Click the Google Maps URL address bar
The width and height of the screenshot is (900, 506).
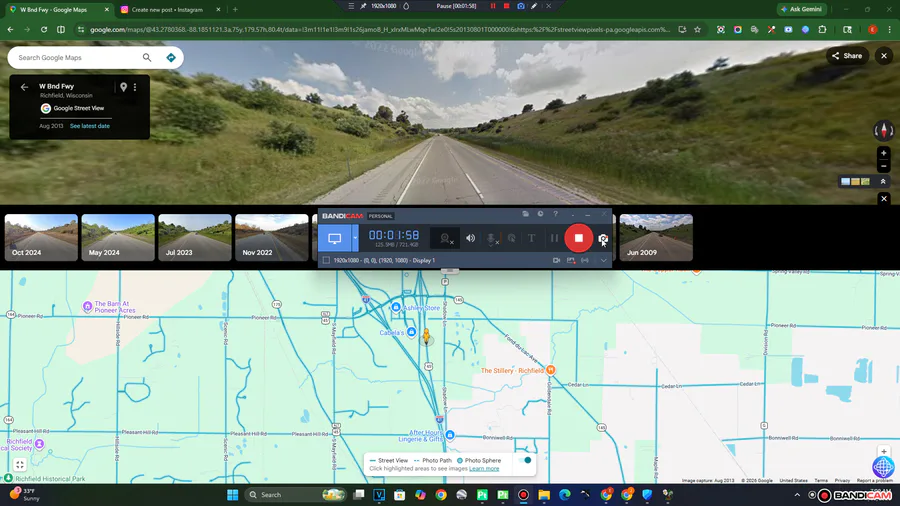[x=379, y=29]
